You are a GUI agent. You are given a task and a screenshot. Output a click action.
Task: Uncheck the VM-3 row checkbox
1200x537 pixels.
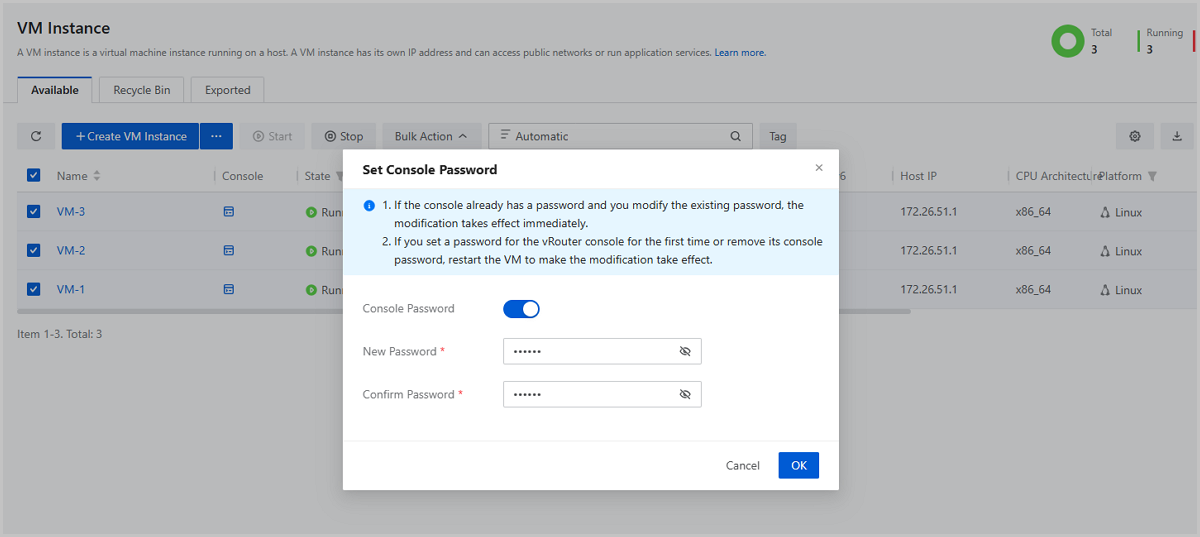pos(34,212)
